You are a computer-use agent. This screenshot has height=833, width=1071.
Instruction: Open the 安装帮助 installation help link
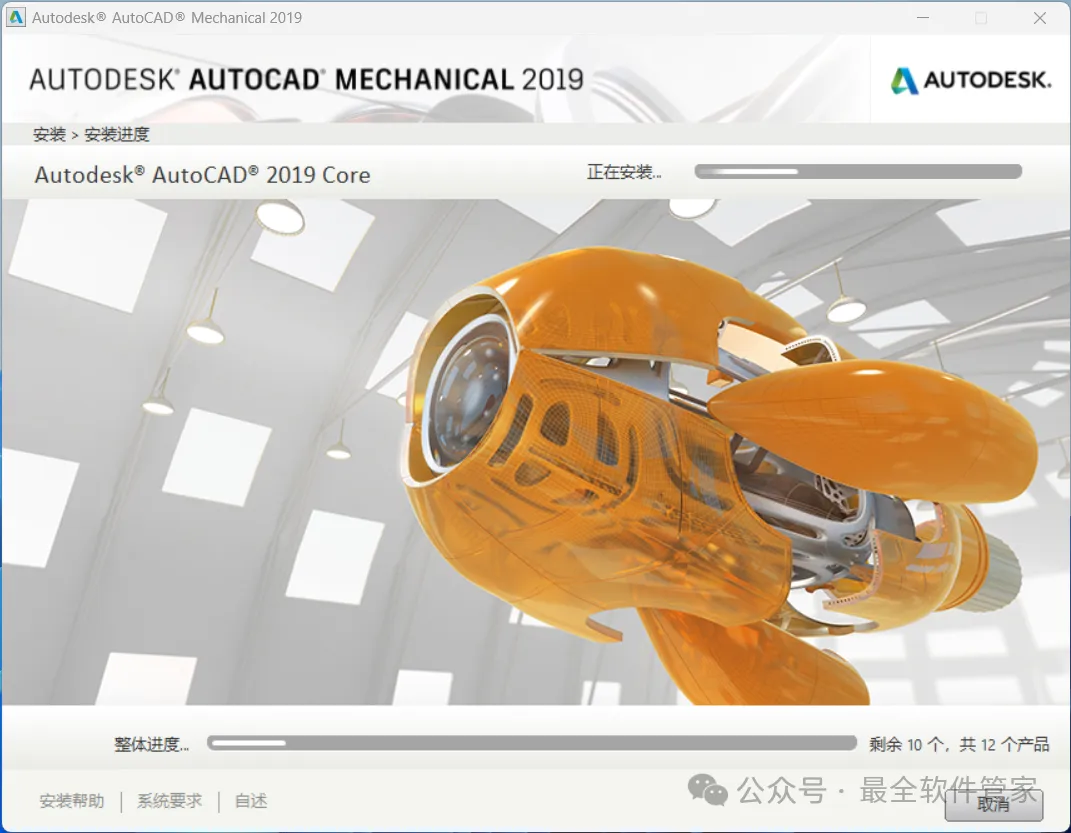[72, 801]
